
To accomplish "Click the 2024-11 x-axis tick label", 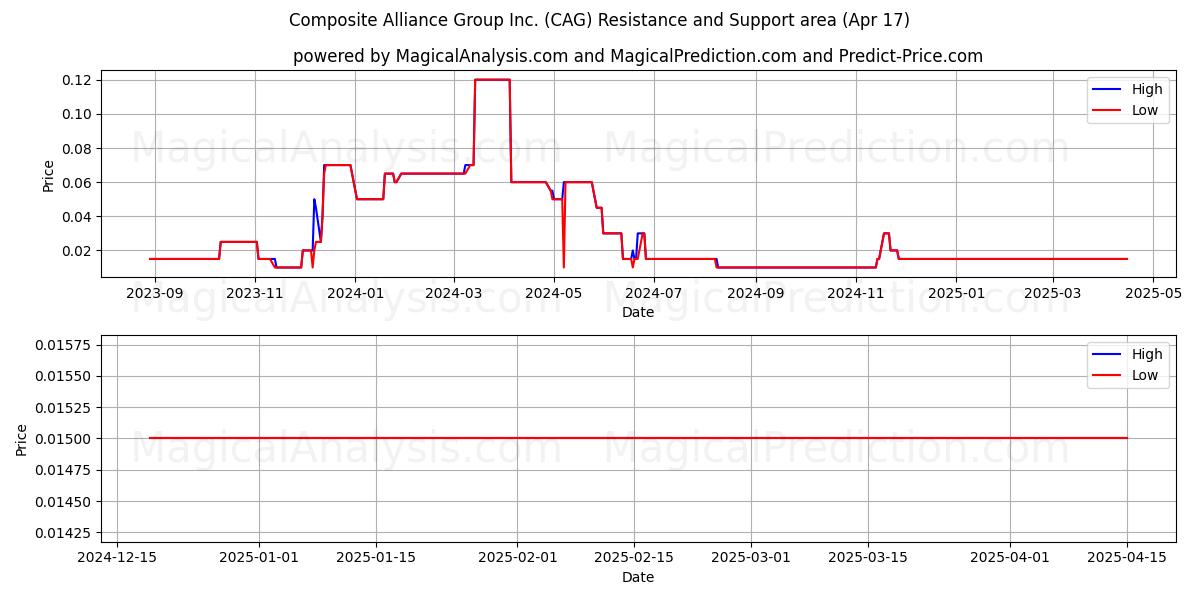I will pos(856,293).
